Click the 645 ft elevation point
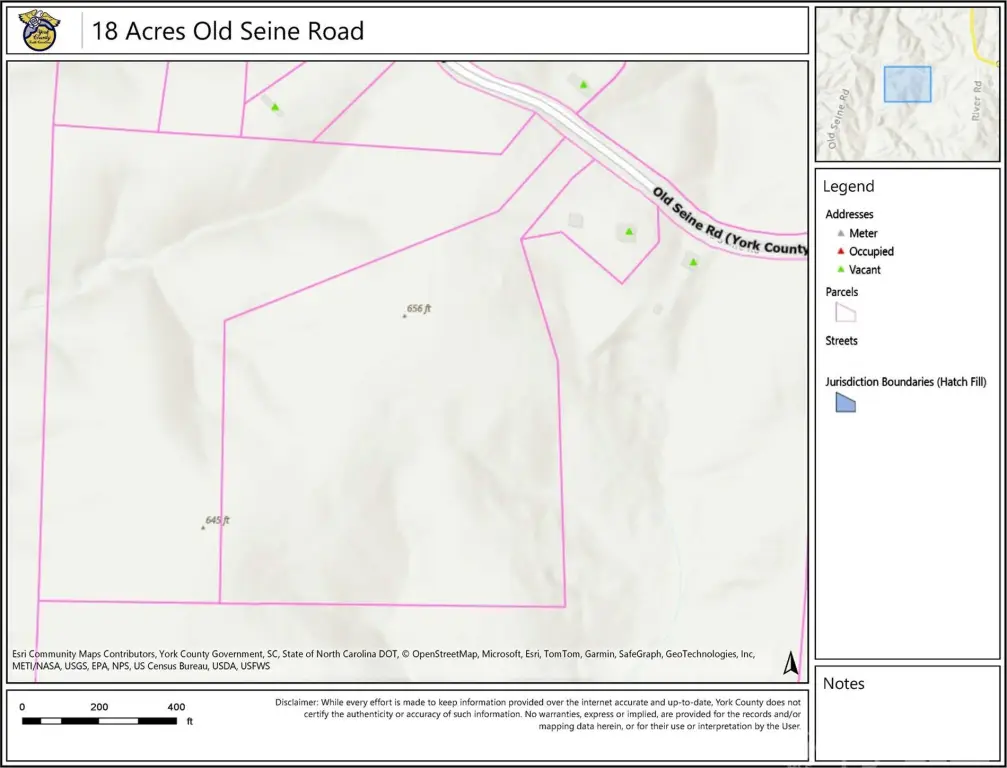This screenshot has width=1007, height=768. (203, 527)
